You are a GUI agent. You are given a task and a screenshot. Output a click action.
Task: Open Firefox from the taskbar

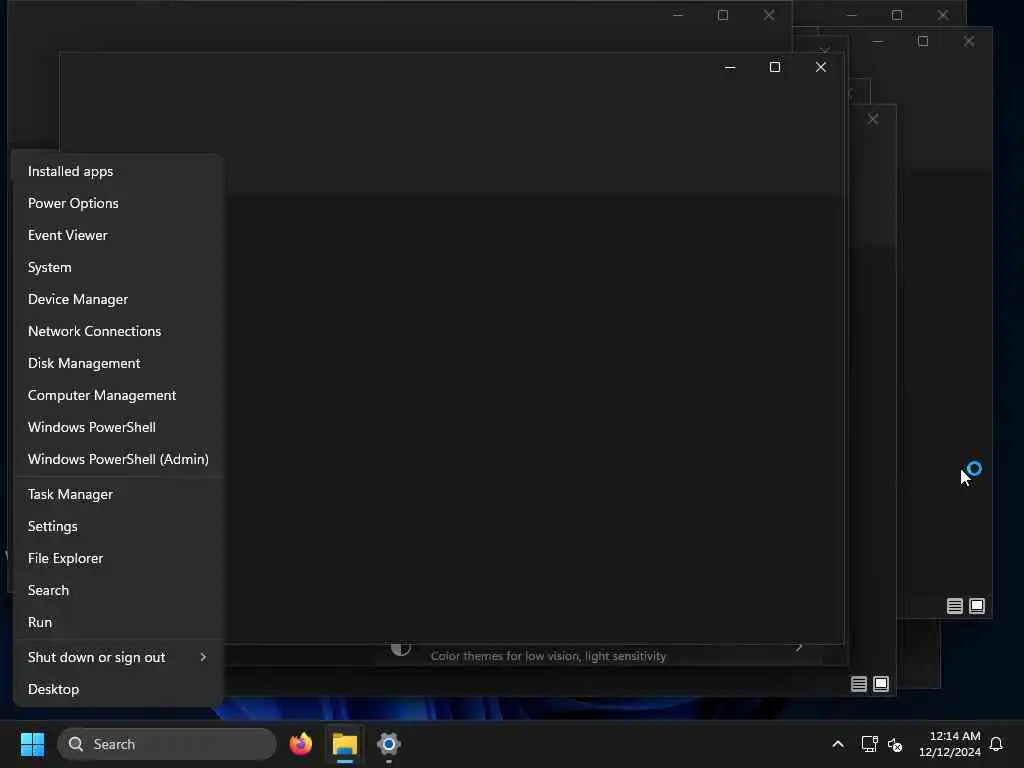pos(300,744)
